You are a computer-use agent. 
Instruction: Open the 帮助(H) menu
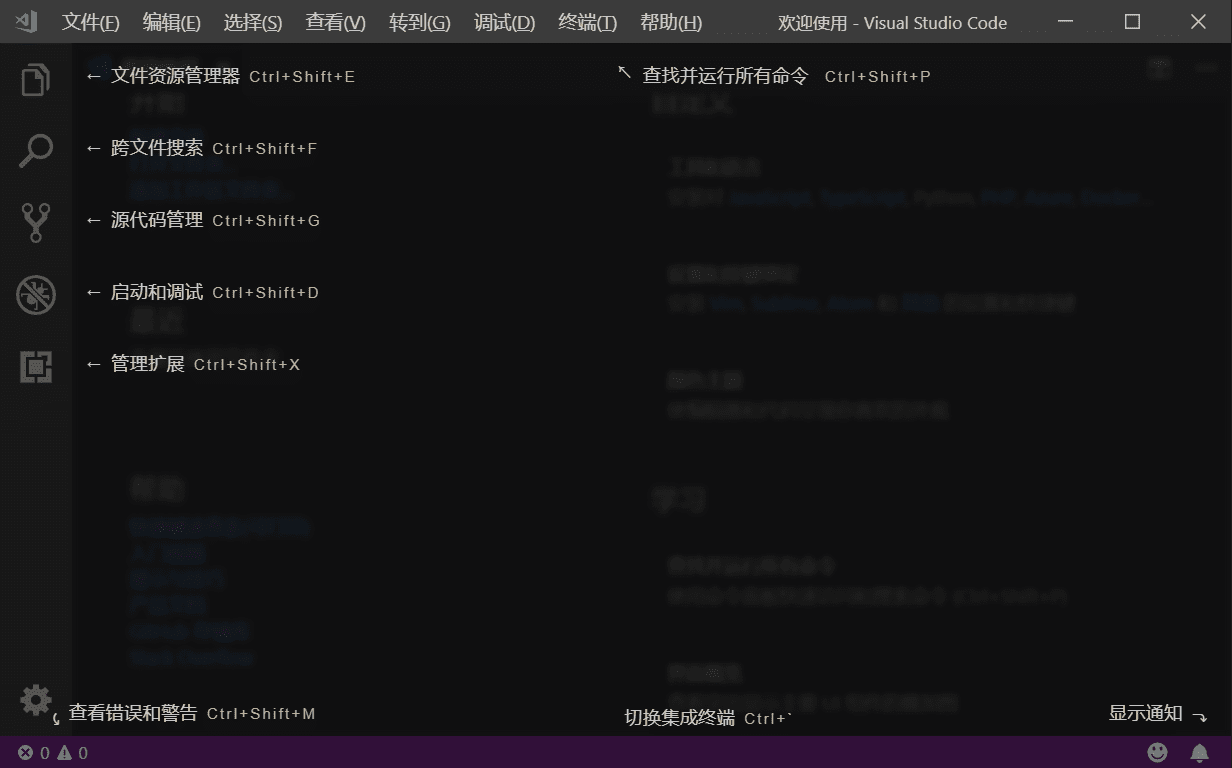click(x=670, y=22)
